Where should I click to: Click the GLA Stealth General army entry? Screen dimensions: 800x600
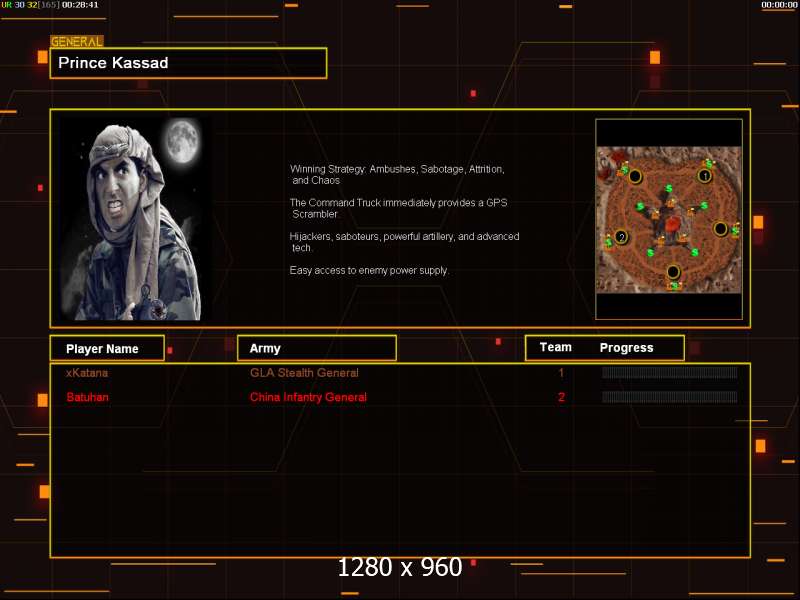(x=304, y=373)
